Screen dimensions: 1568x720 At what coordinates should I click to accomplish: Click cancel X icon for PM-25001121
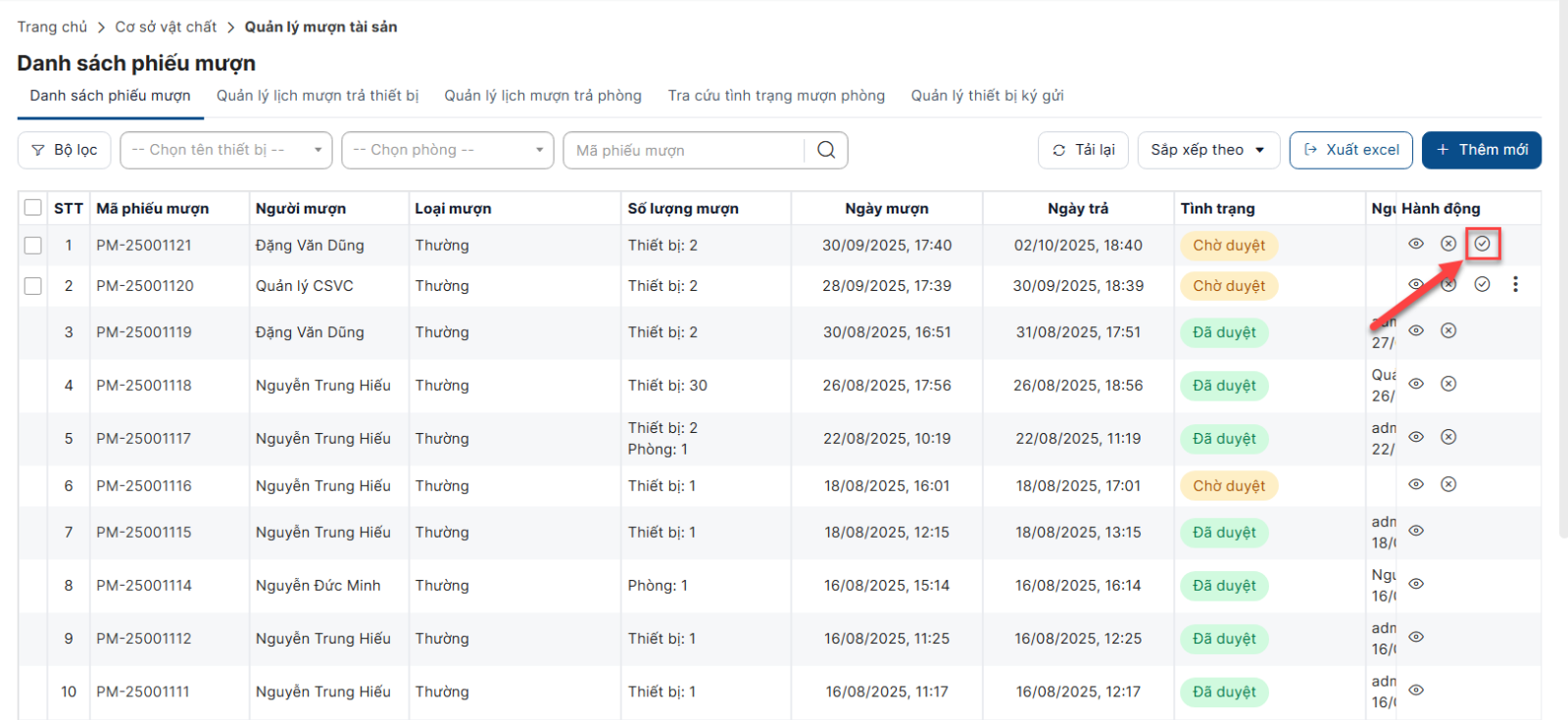point(1448,244)
